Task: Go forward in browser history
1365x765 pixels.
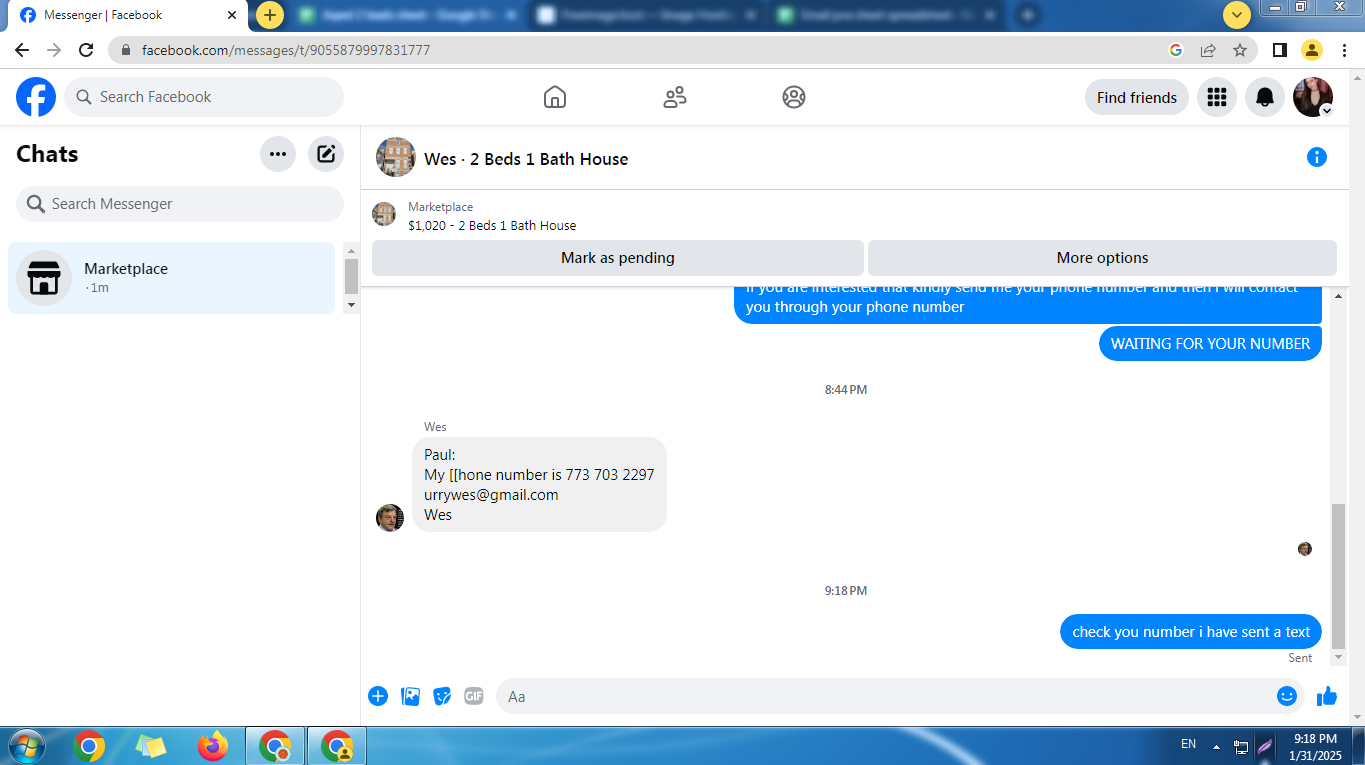Action: pyautogui.click(x=54, y=50)
